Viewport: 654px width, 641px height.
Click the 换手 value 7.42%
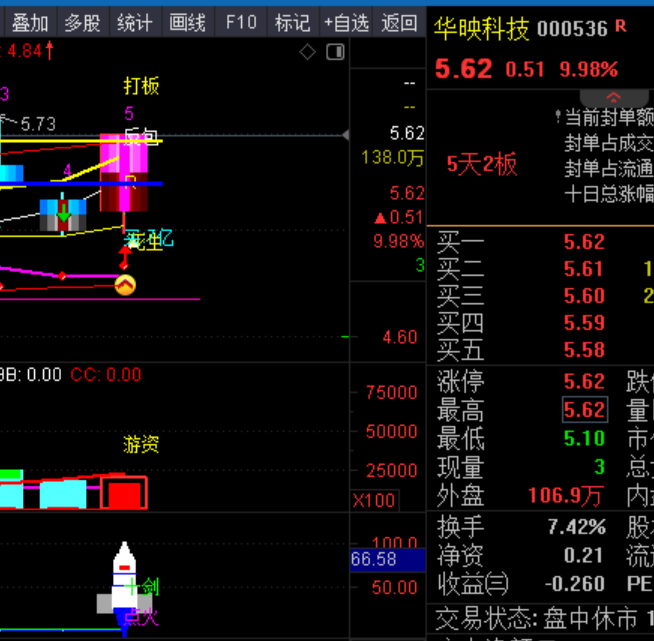pyautogui.click(x=577, y=527)
